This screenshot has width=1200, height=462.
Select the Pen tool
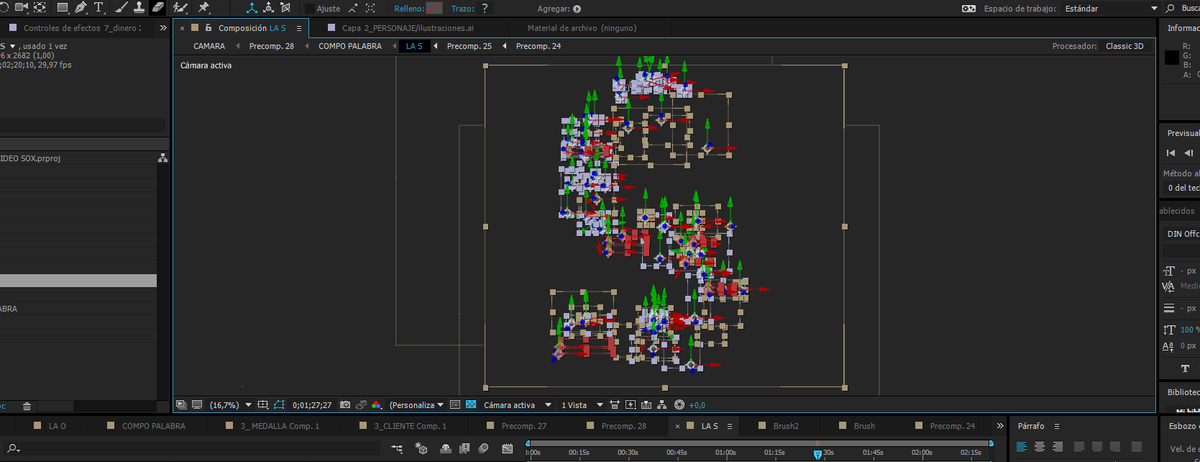[81, 7]
